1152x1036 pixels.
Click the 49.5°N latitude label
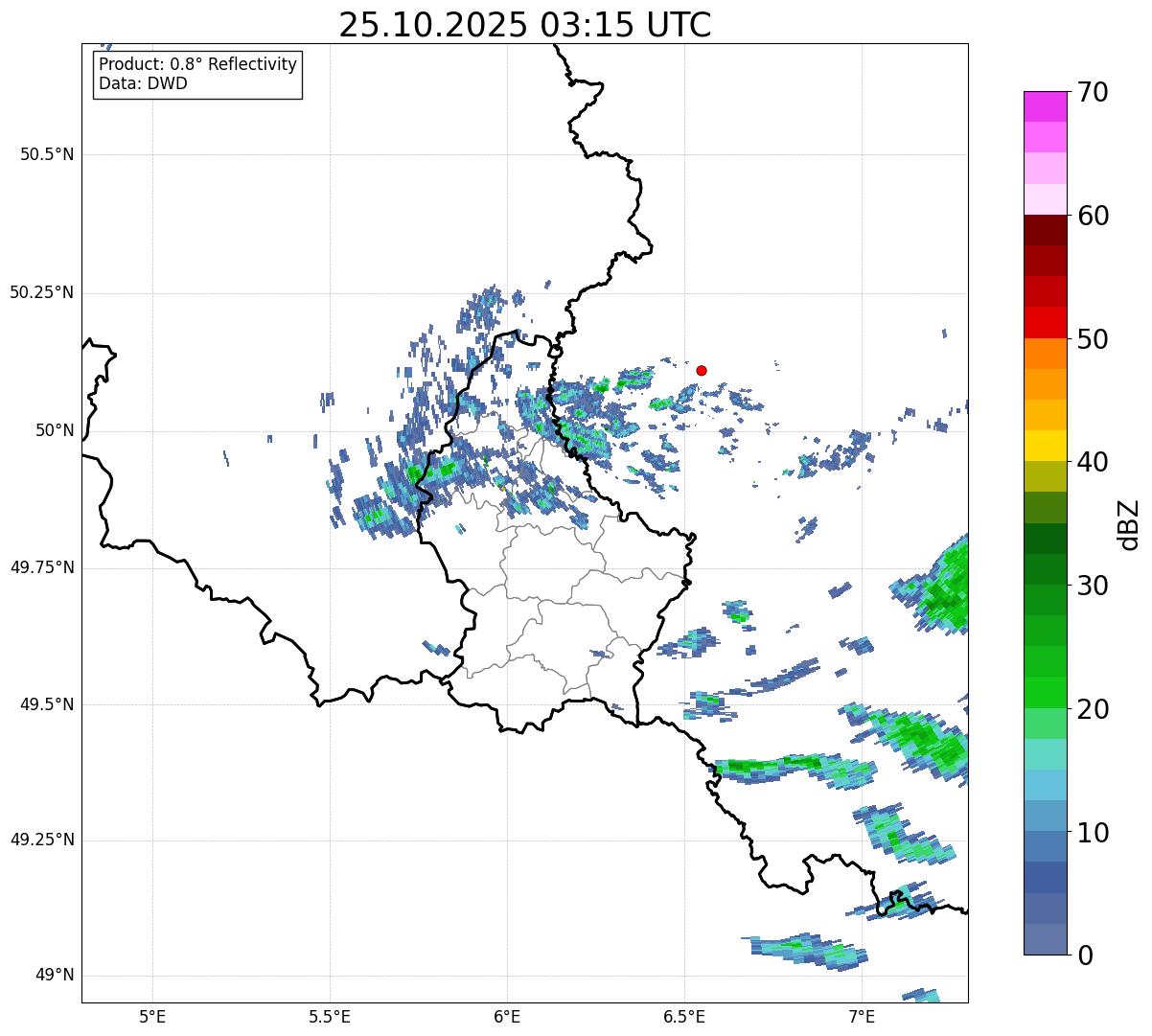(x=47, y=704)
